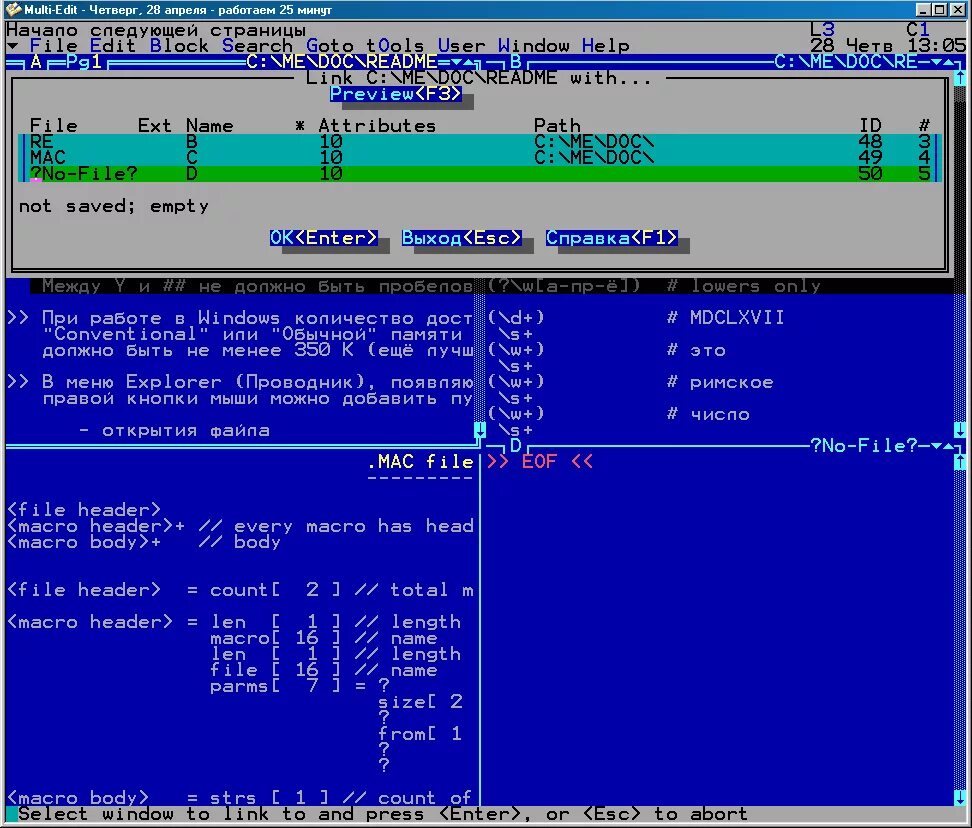Click the Pg1 page label

pyautogui.click(x=84, y=62)
